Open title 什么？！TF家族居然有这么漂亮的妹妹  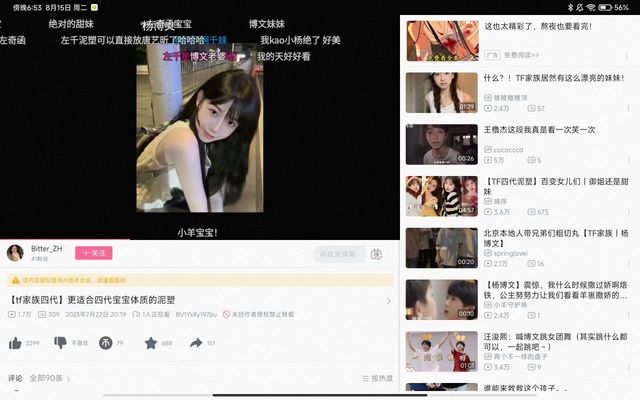554,78
